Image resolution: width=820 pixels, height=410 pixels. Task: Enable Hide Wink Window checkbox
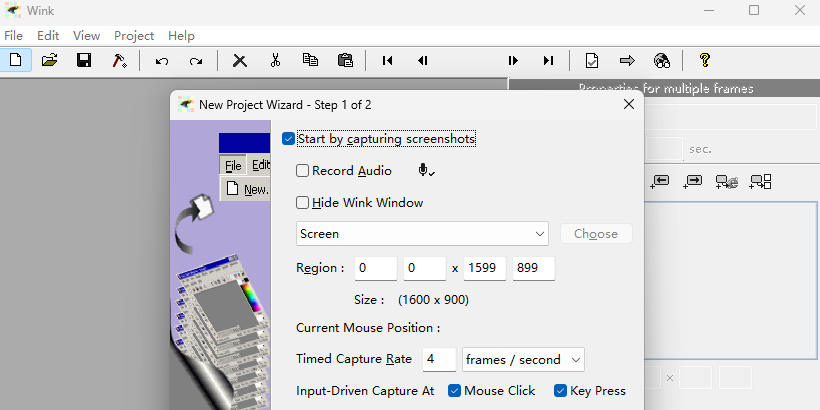(x=302, y=202)
